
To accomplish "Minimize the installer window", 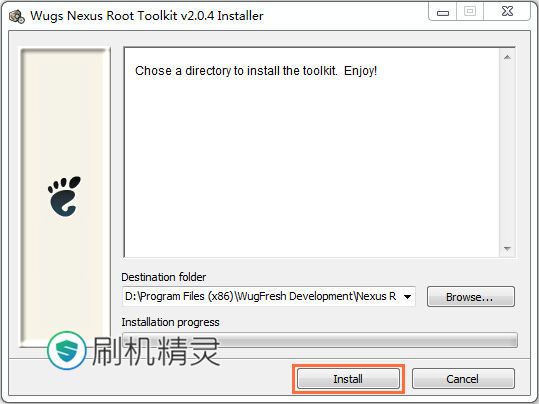I will pyautogui.click(x=443, y=13).
